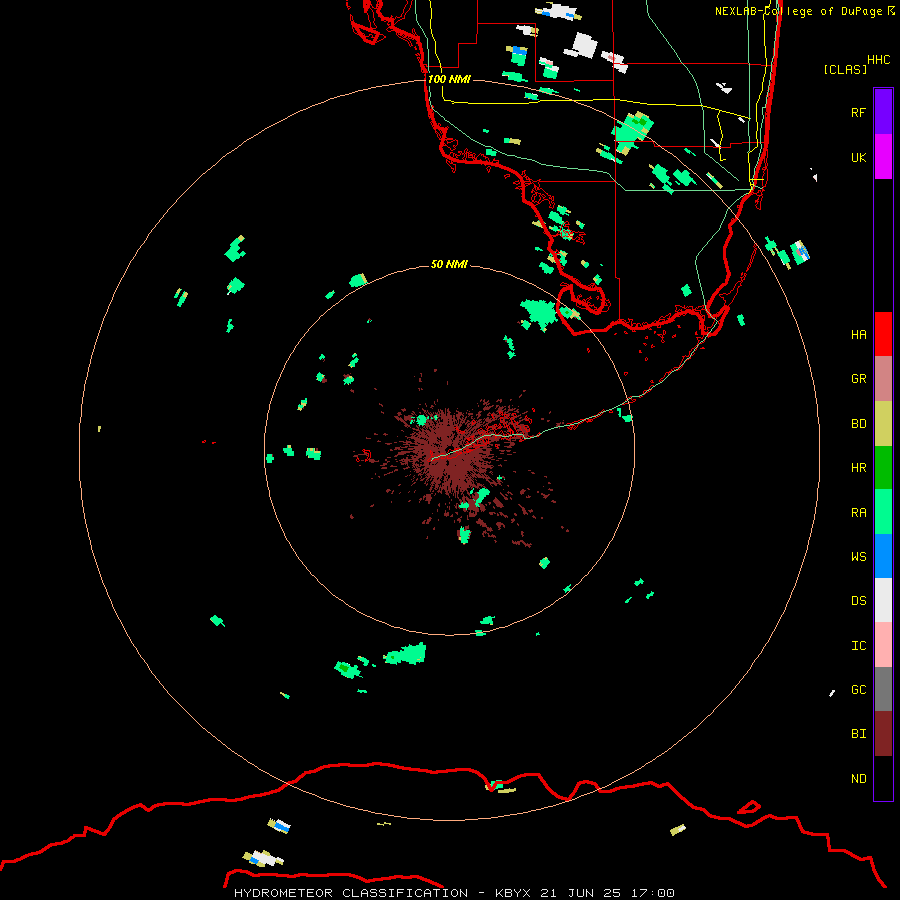Click the [CLAS] unit label

point(845,69)
